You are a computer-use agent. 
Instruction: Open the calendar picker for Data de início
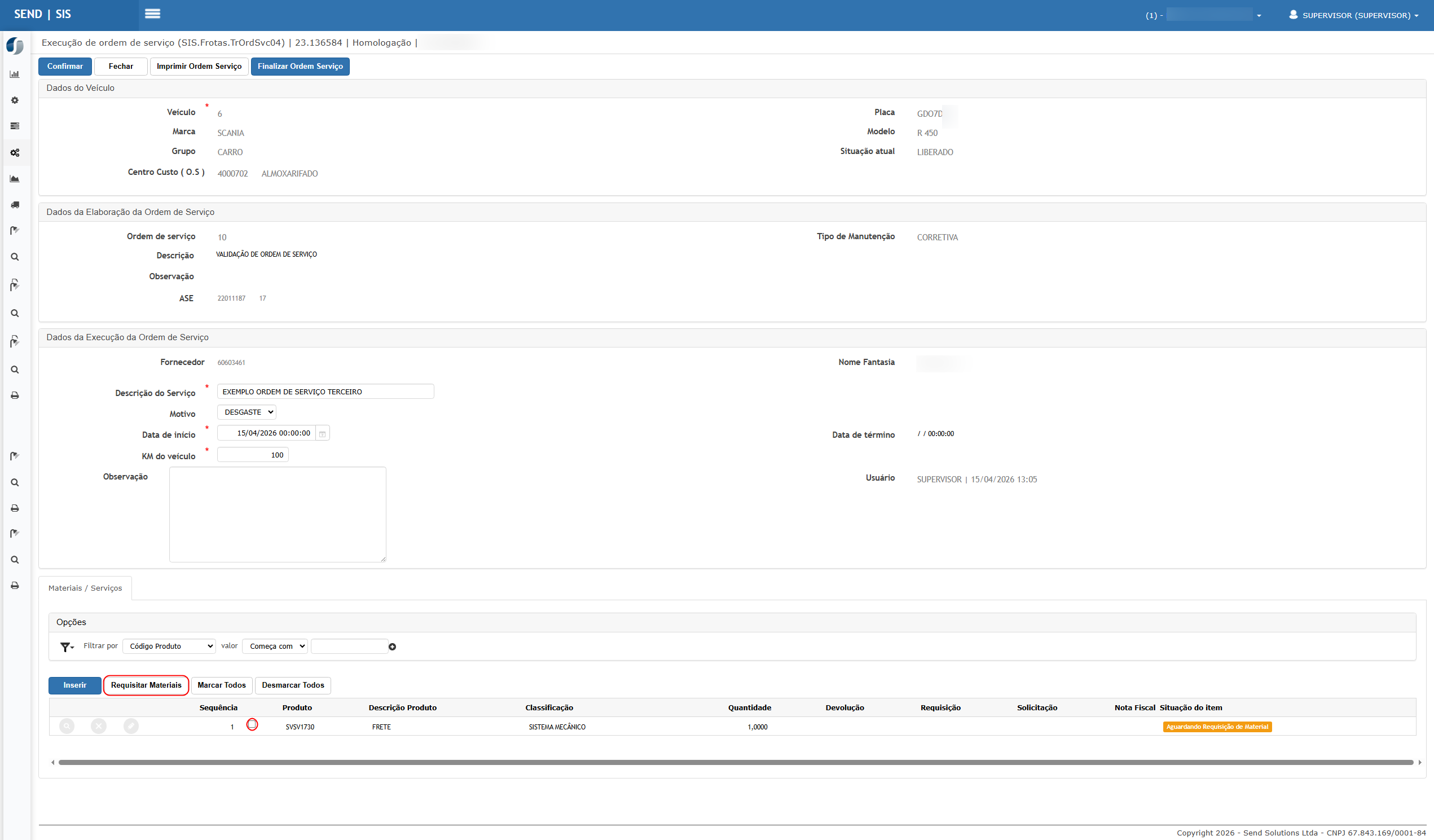[322, 434]
